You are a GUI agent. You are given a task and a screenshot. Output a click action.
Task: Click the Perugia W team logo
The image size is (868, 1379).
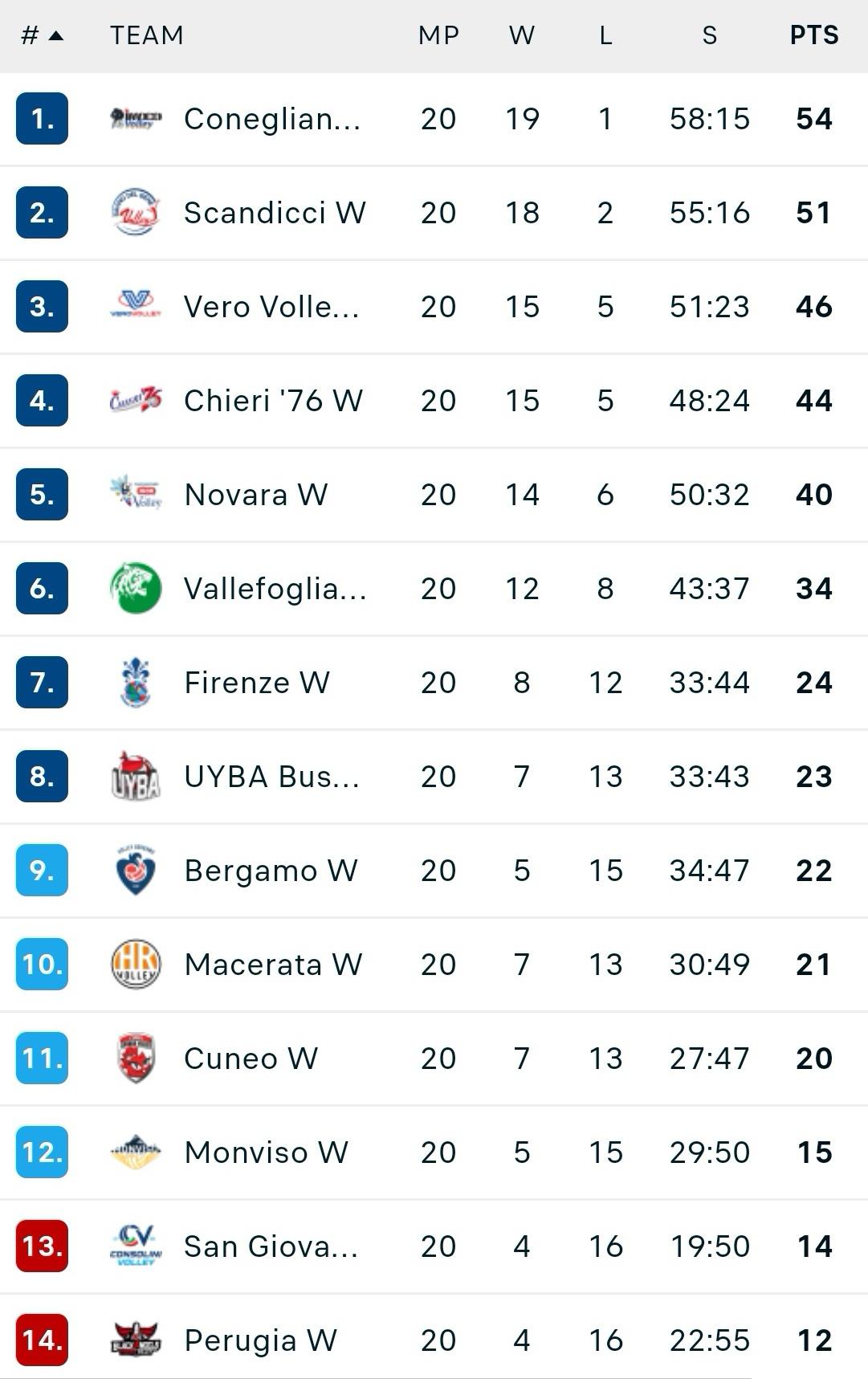136,1339
